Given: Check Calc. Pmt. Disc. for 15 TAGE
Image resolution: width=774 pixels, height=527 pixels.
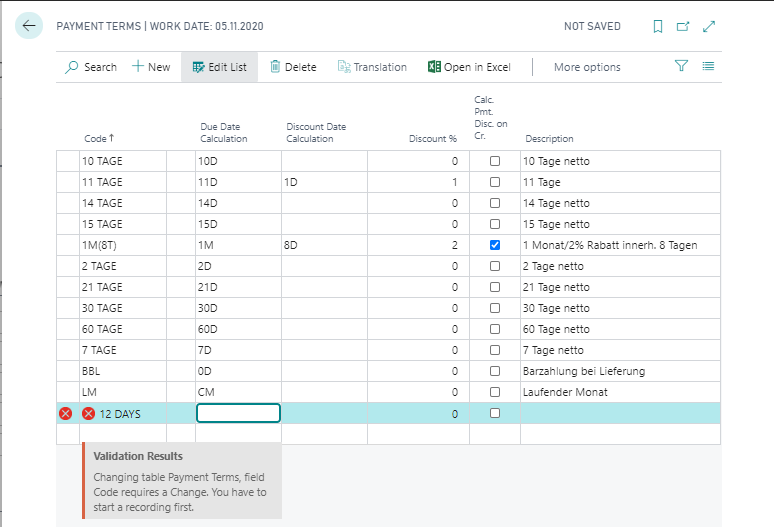Looking at the screenshot, I should pos(495,224).
